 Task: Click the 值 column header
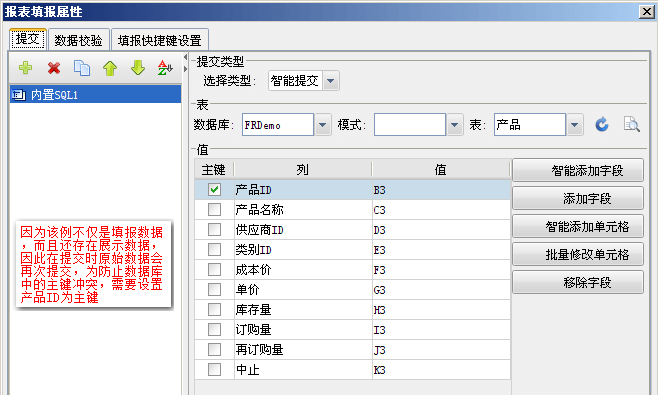coord(441,170)
